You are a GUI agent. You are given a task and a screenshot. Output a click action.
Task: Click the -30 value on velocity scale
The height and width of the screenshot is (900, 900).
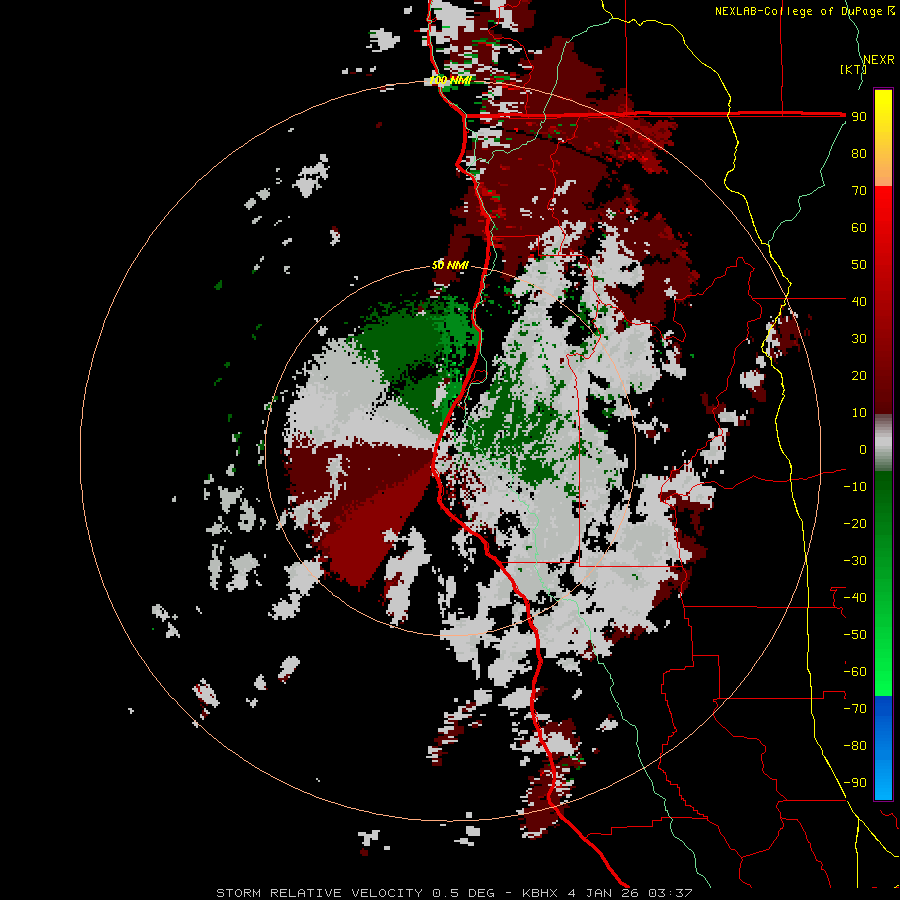click(x=855, y=561)
